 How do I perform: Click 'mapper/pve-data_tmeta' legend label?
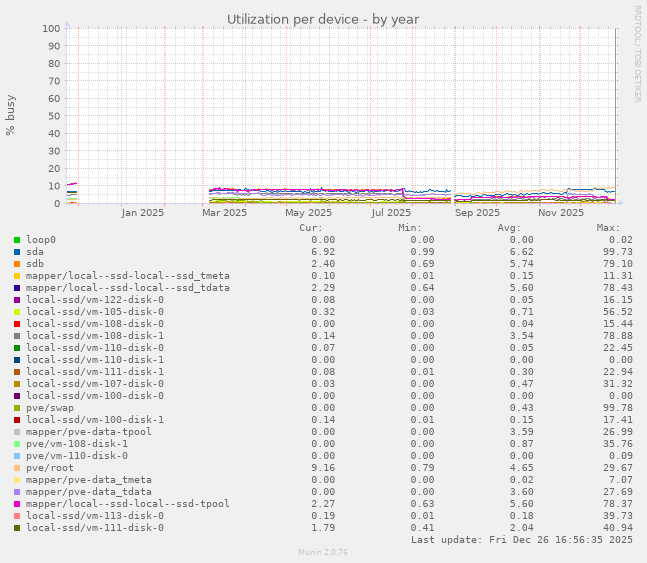pos(89,480)
